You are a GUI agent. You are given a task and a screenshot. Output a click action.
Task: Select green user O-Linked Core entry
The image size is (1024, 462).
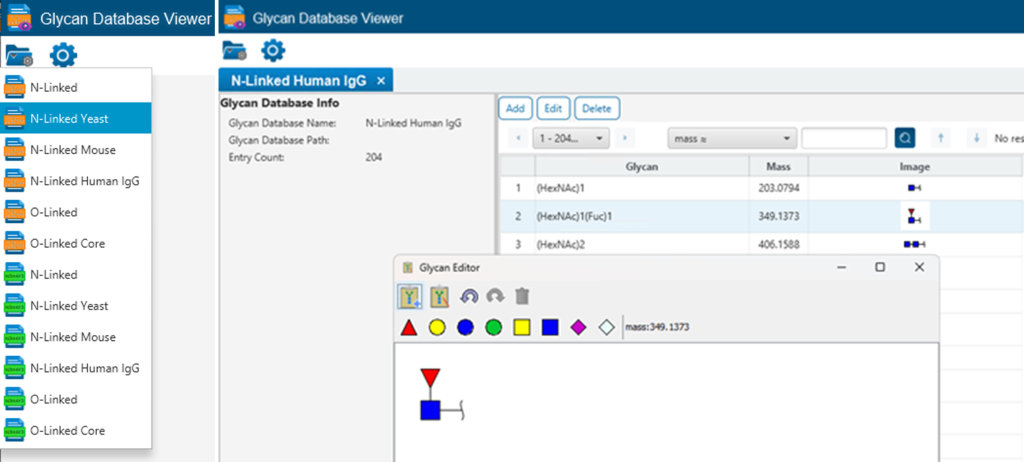coord(76,431)
